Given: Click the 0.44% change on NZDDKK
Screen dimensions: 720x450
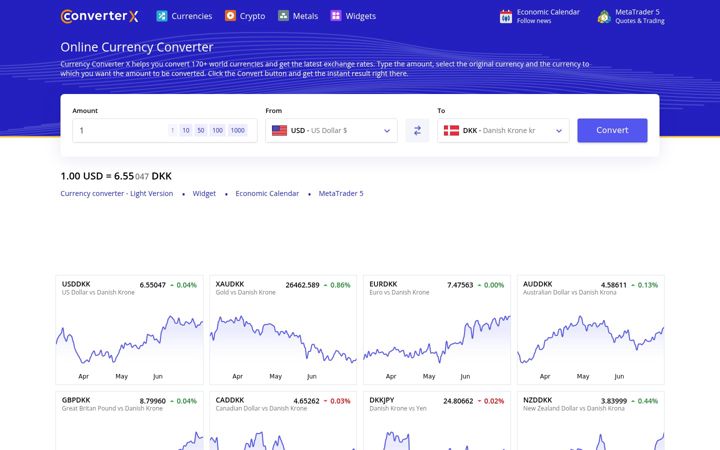Looking at the screenshot, I should click(x=648, y=401).
